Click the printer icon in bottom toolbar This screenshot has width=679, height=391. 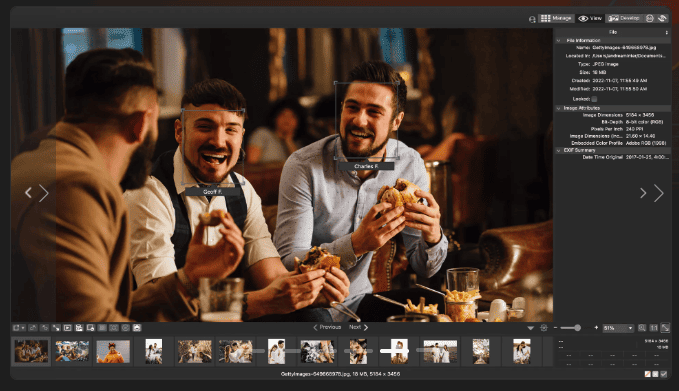(137, 328)
